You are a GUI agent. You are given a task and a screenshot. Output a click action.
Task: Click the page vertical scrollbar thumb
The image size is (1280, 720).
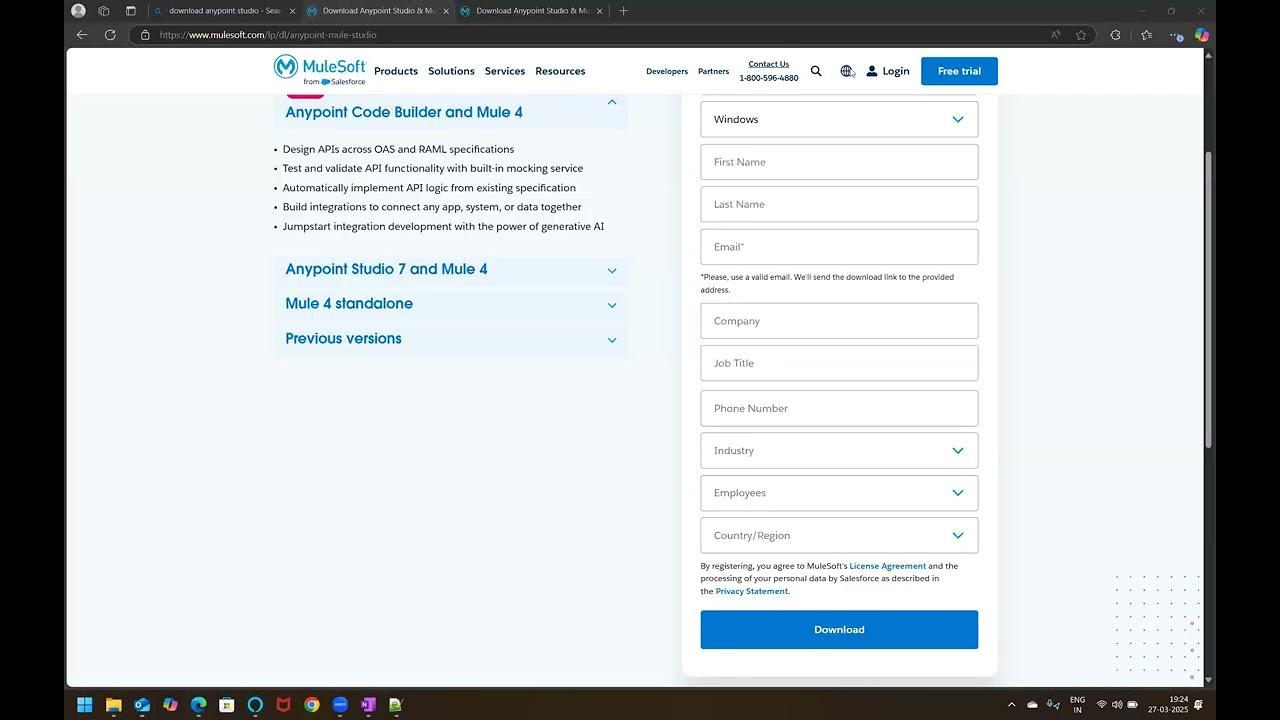click(1208, 300)
